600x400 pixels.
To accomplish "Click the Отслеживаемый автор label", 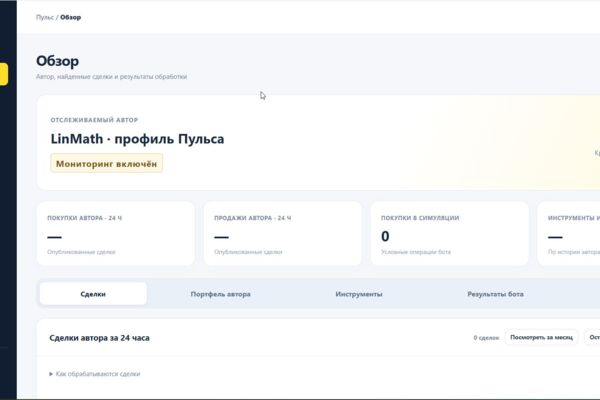I will pyautogui.click(x=94, y=120).
